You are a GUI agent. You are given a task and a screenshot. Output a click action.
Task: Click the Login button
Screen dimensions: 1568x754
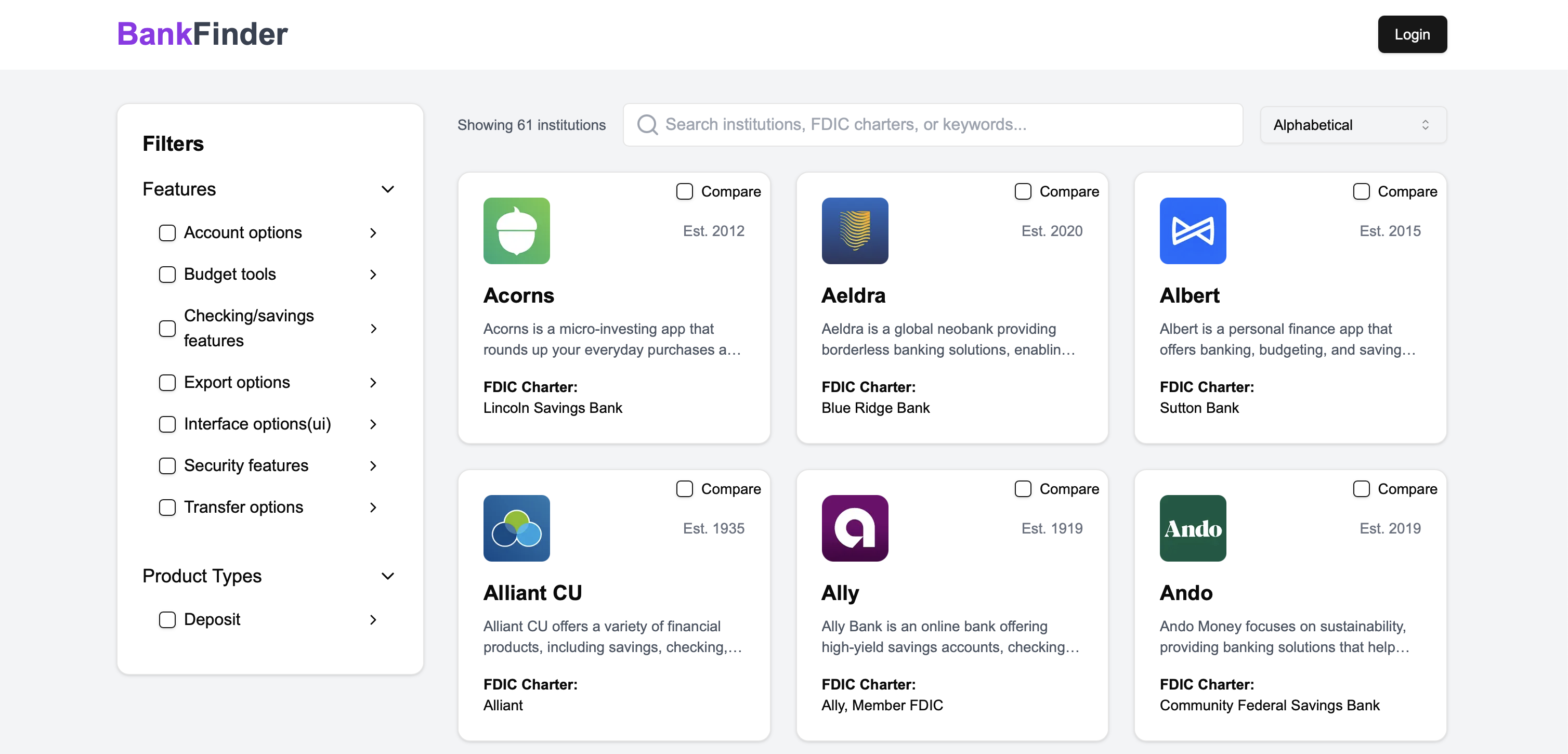pos(1412,34)
